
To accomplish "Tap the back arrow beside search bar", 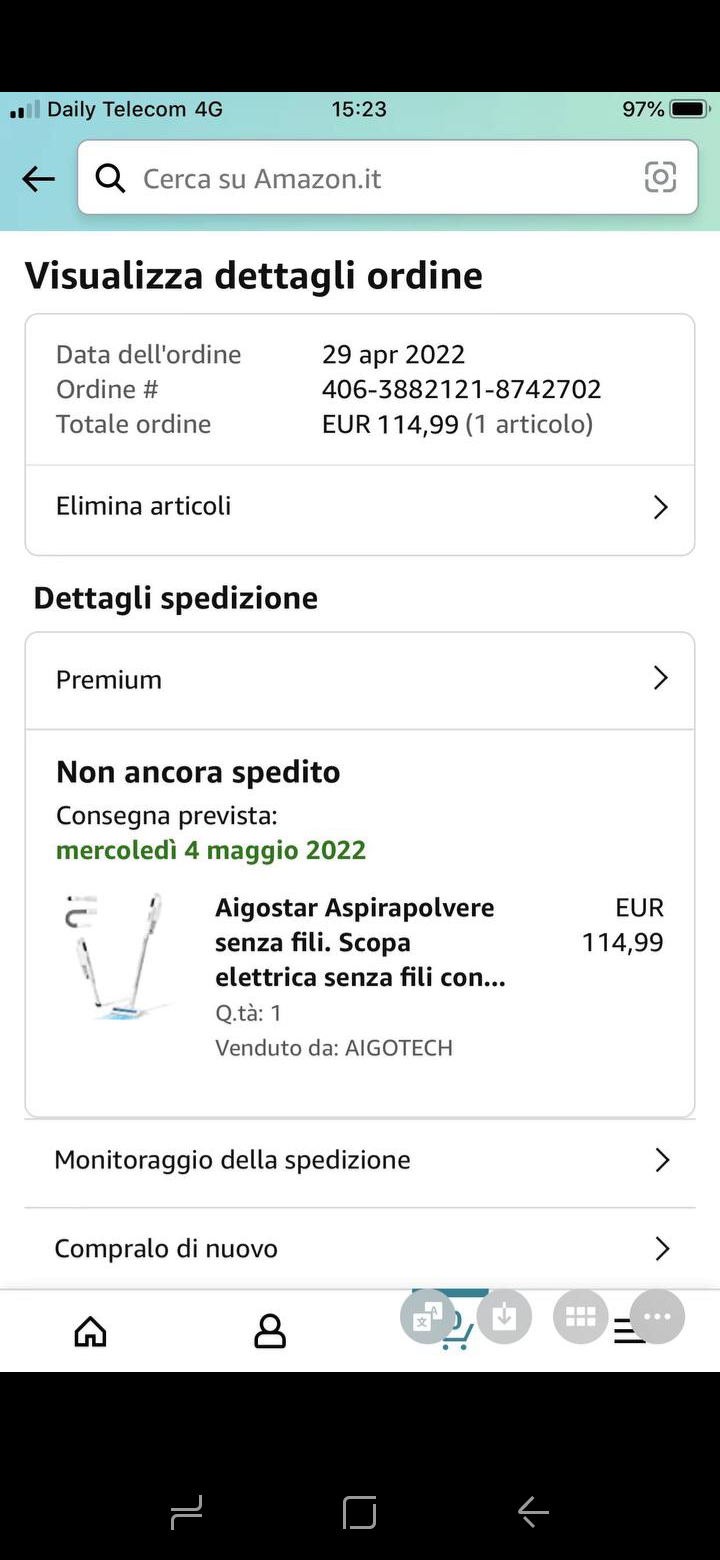I will (x=38, y=179).
